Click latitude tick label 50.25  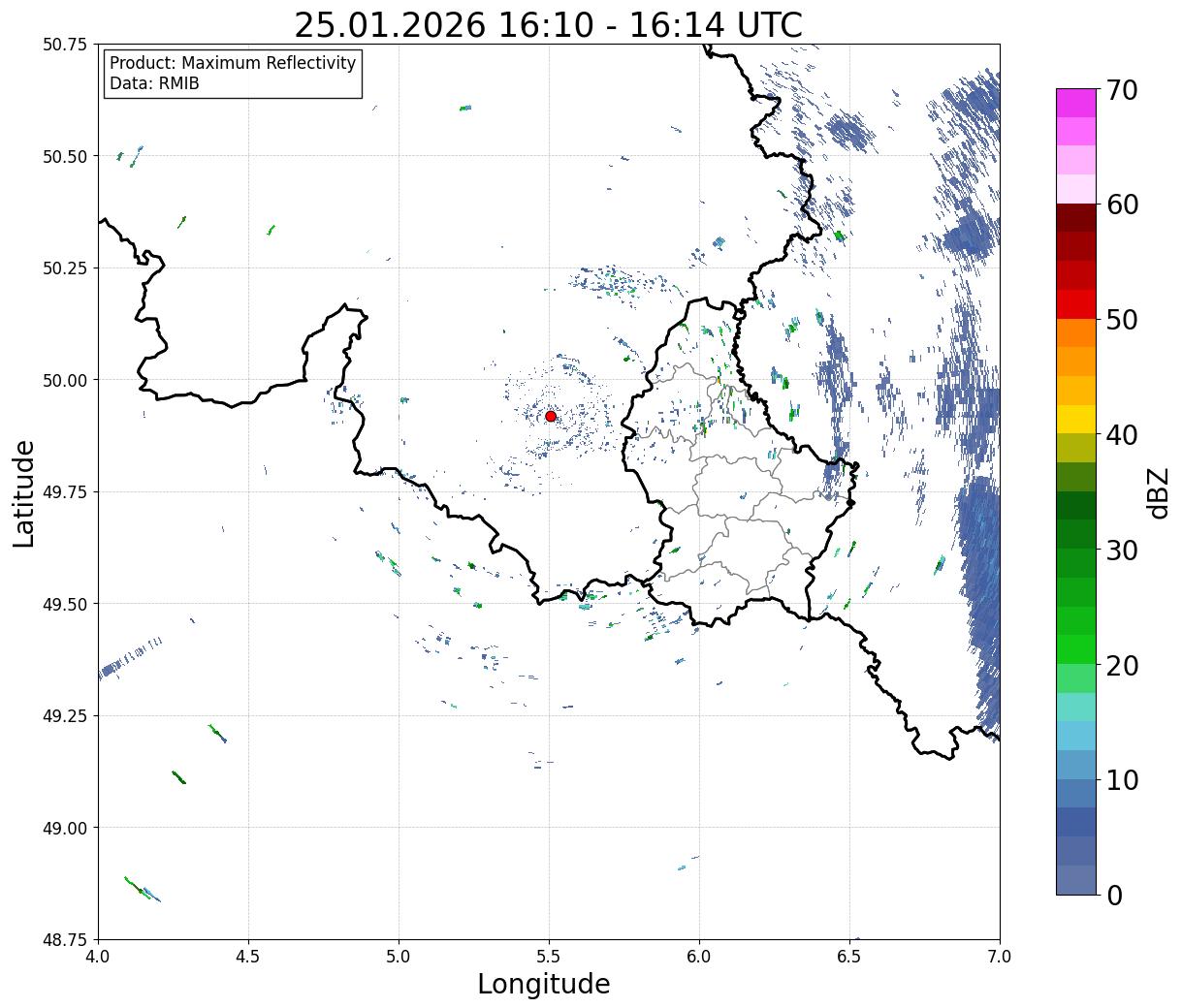pyautogui.click(x=65, y=268)
